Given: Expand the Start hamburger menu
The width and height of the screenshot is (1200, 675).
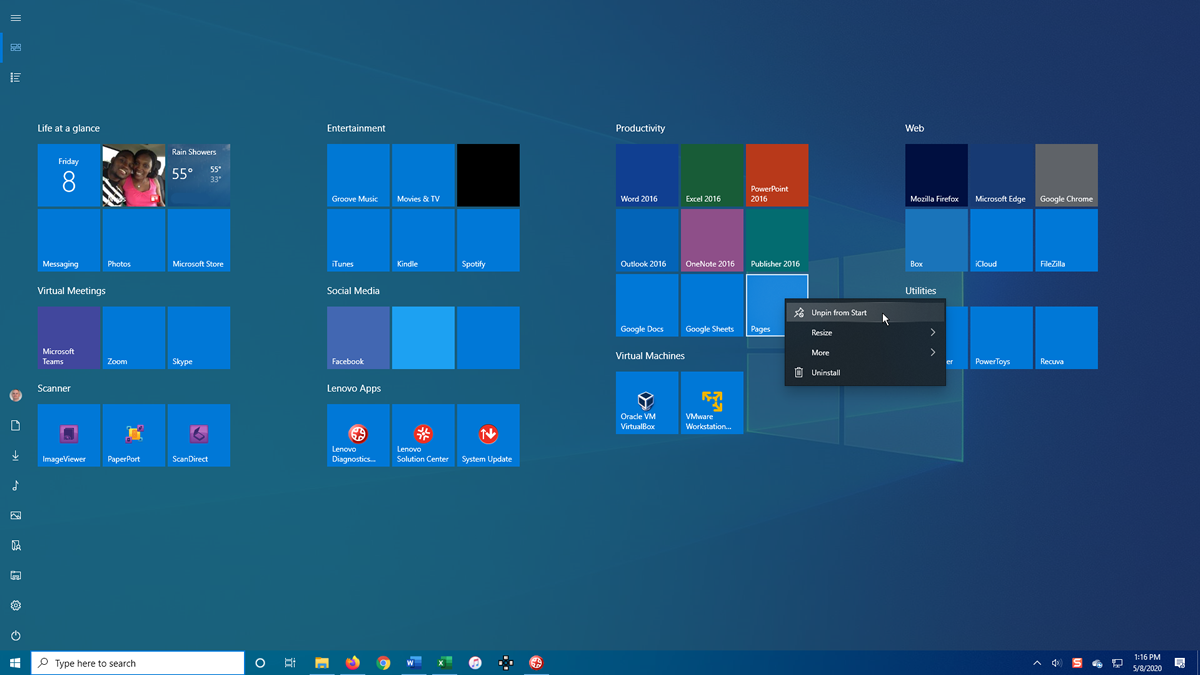Looking at the screenshot, I should 15,18.
